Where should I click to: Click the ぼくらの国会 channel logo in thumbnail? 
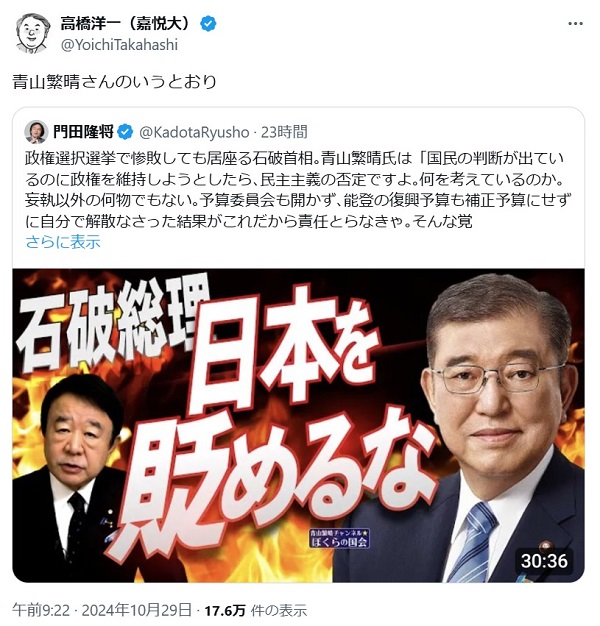pos(339,539)
